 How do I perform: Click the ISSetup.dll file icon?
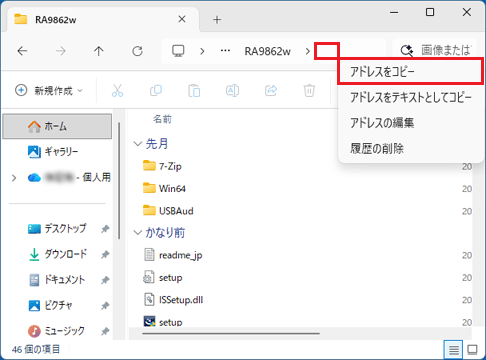(149, 299)
